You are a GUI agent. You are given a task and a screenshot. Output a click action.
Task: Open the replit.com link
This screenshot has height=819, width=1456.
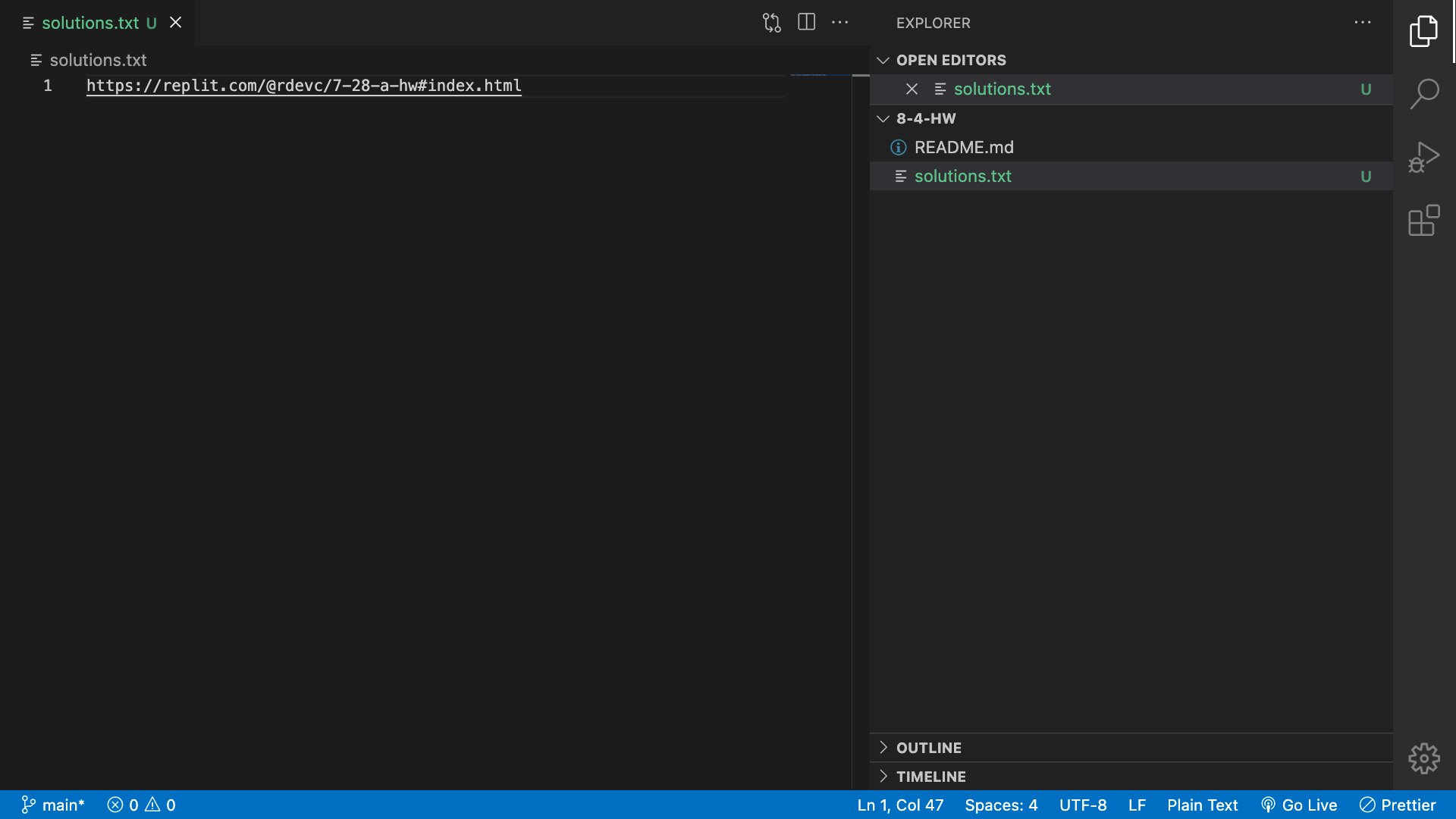point(303,86)
